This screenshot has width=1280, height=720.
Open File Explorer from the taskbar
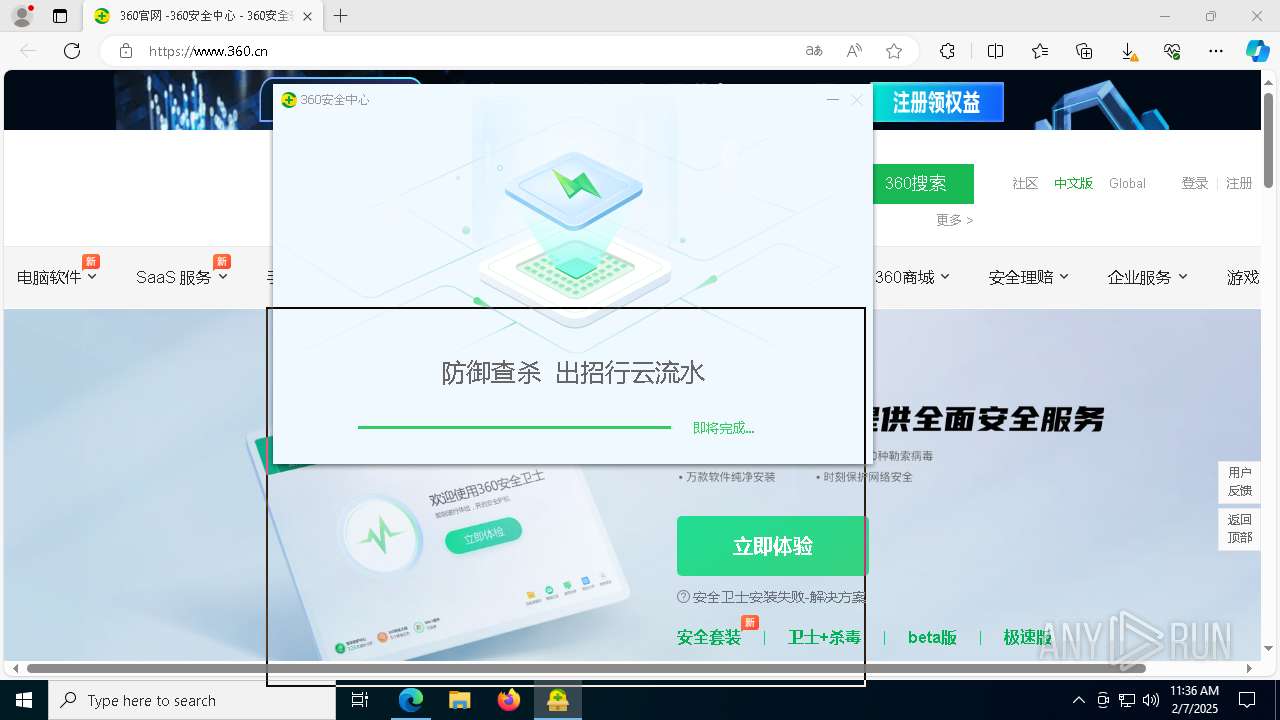tap(459, 700)
